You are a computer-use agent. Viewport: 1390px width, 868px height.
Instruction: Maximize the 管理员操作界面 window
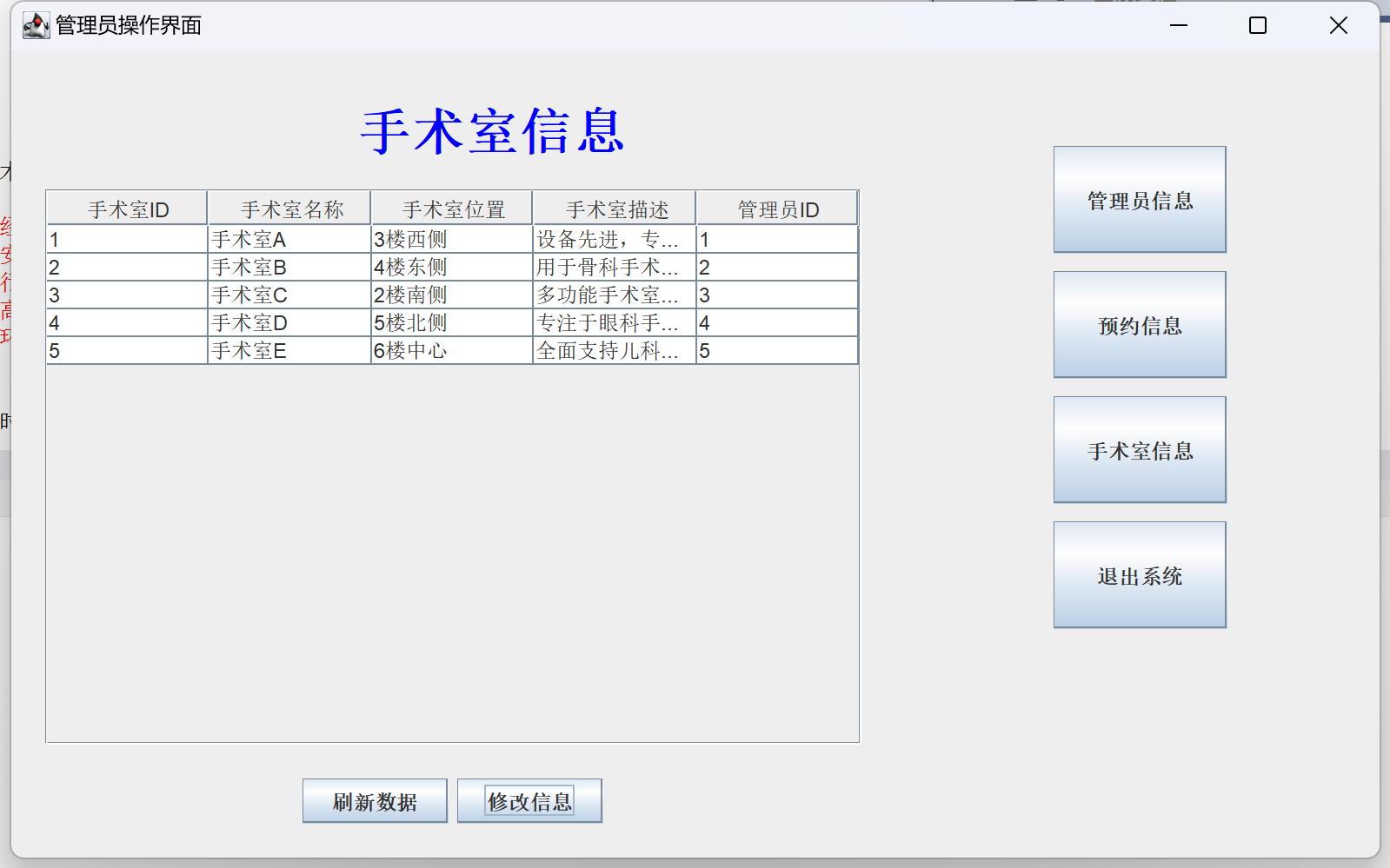click(1257, 25)
